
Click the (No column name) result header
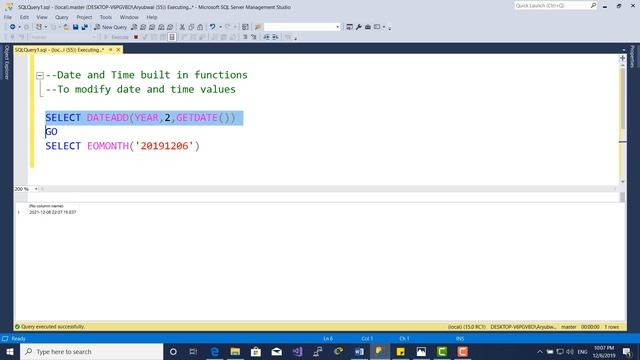point(46,206)
